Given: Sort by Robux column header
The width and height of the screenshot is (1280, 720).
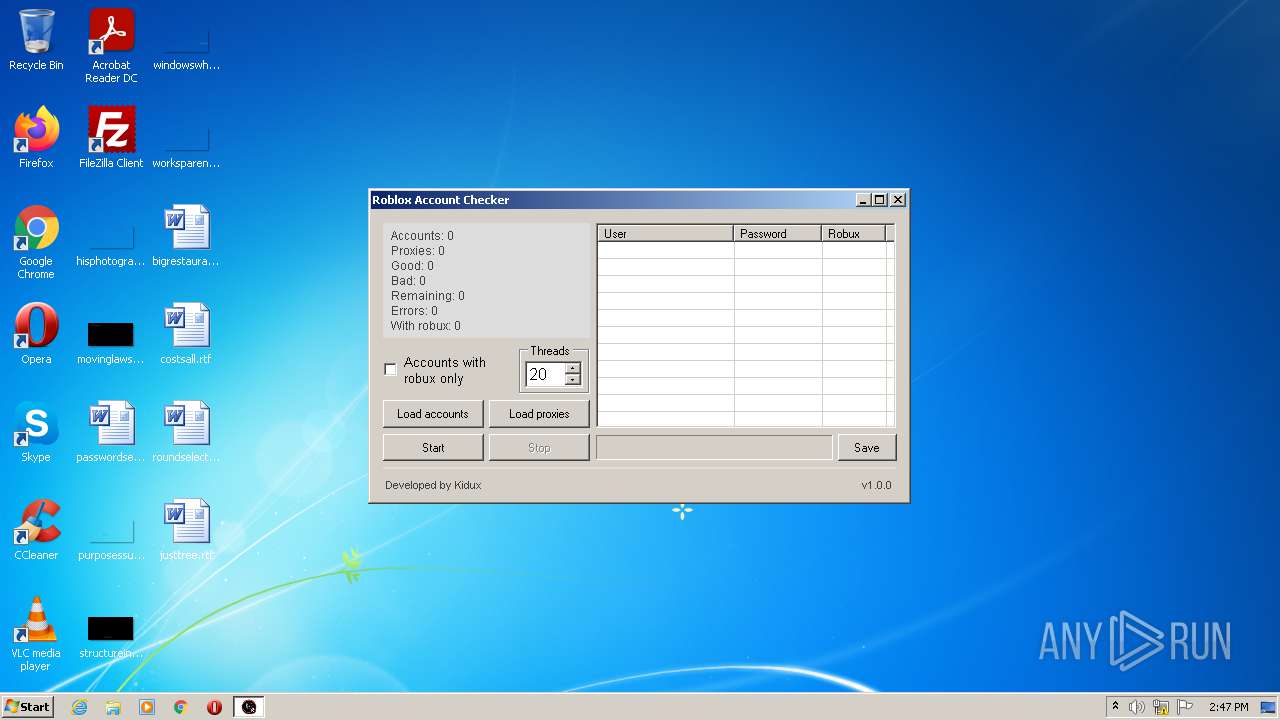Looking at the screenshot, I should 854,234.
